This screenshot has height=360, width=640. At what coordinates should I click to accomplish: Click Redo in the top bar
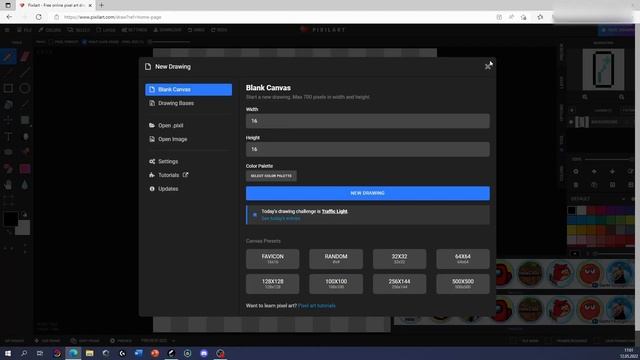pyautogui.click(x=220, y=30)
